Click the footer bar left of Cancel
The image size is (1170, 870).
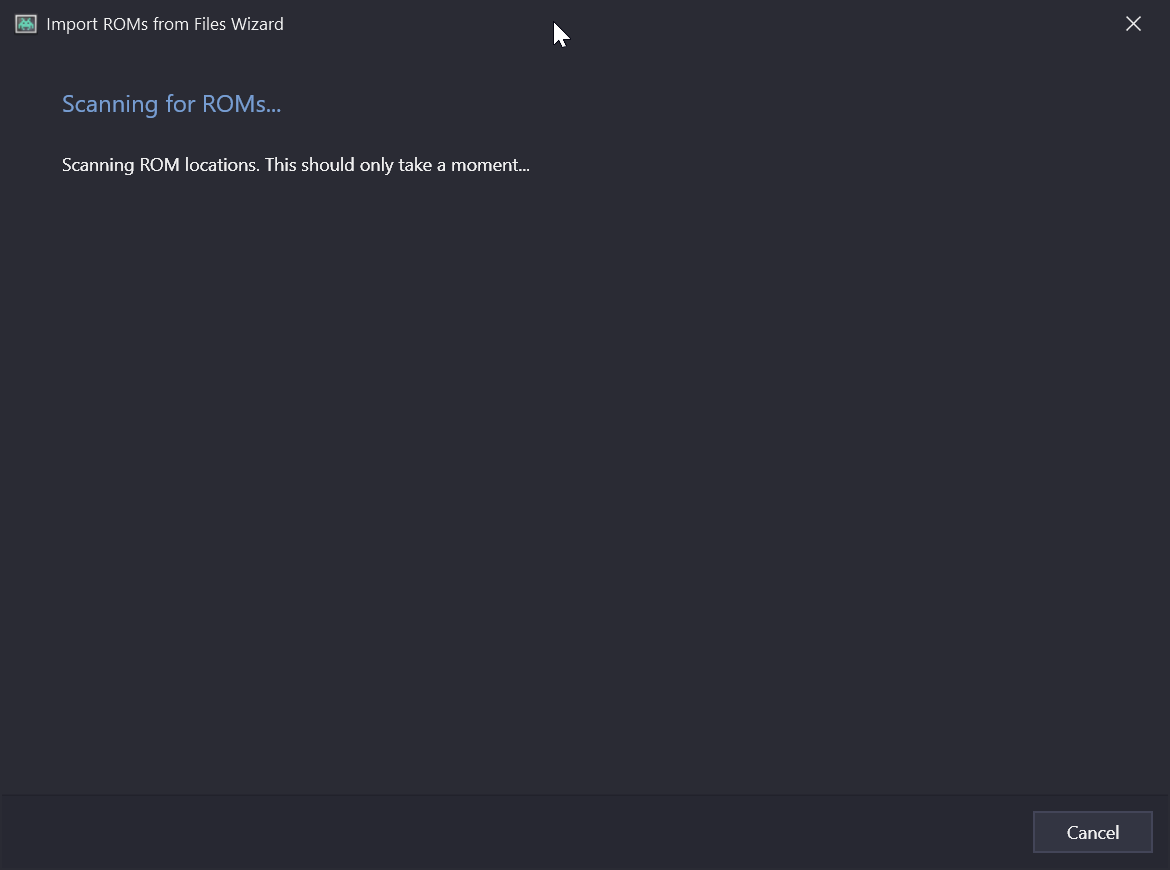point(515,832)
